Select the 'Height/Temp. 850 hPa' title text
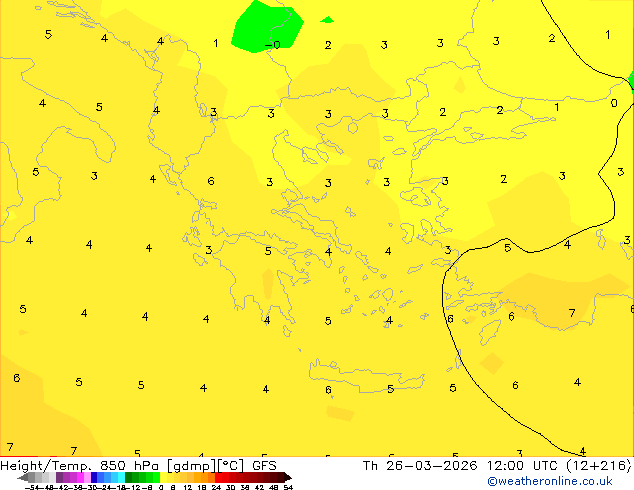The image size is (634, 490). (x=80, y=466)
